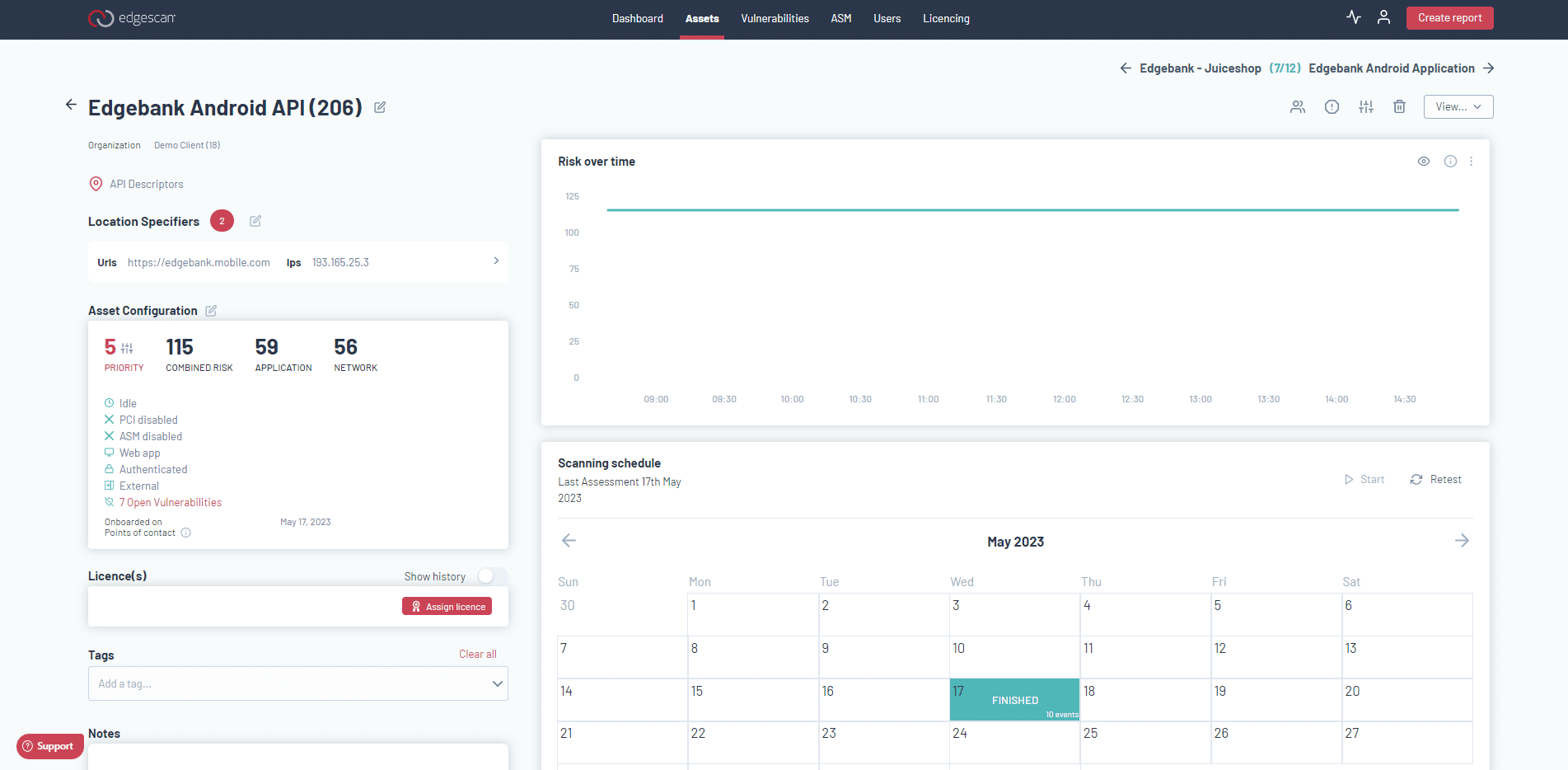1568x770 pixels.
Task: Adjust priority sliders icon next to 5
Action: point(127,348)
